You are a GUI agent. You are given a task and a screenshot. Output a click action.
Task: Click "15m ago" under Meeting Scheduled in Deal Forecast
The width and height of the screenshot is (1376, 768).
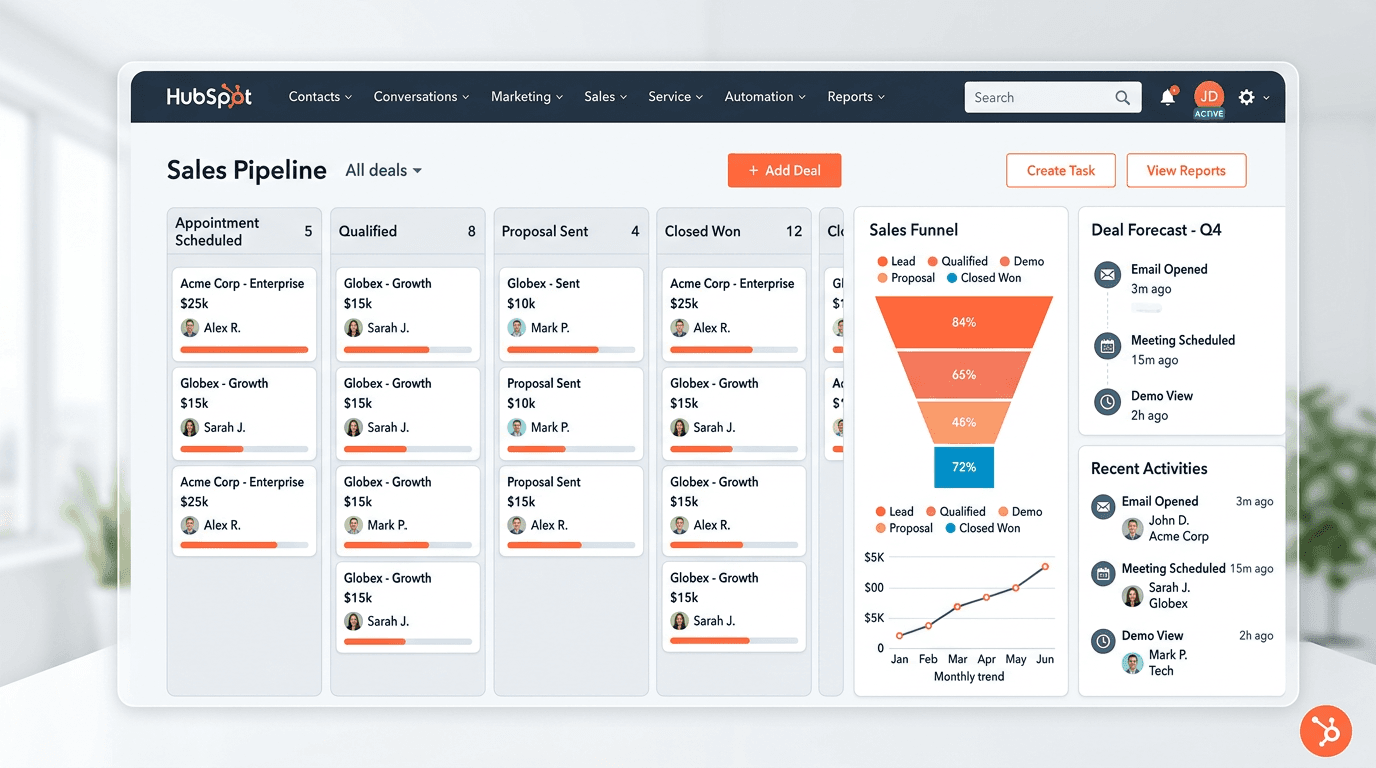[1155, 360]
